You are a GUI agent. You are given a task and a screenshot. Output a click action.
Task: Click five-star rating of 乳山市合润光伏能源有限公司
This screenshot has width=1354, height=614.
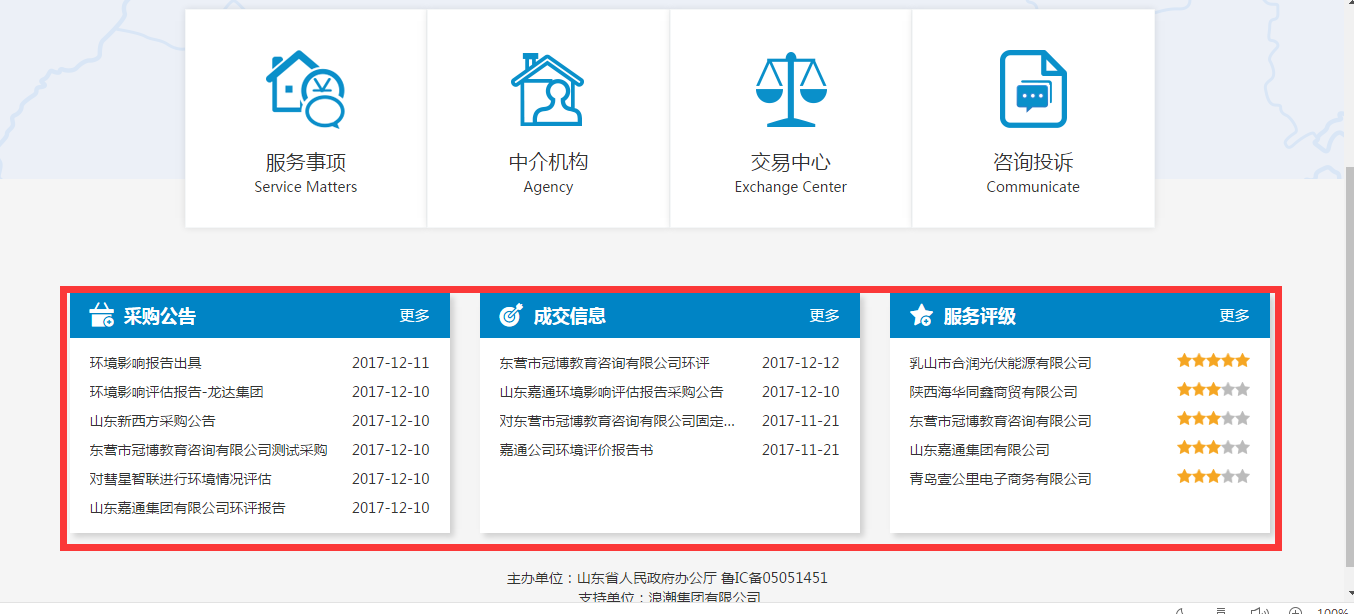pyautogui.click(x=1213, y=361)
